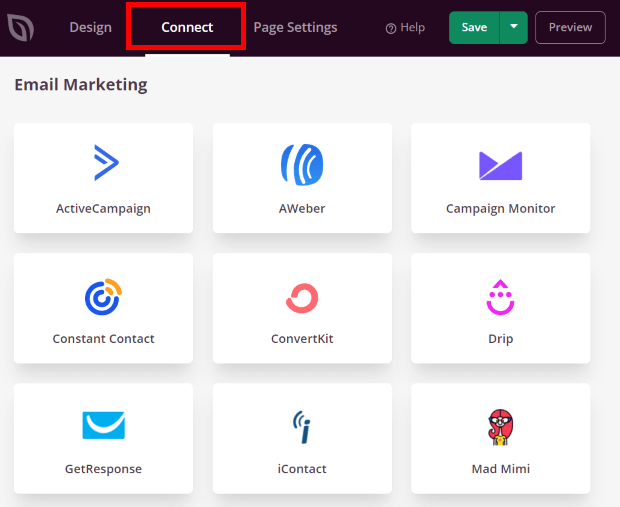Viewport: 620px width, 507px height.
Task: Open the Save dropdown arrow
Action: [514, 27]
